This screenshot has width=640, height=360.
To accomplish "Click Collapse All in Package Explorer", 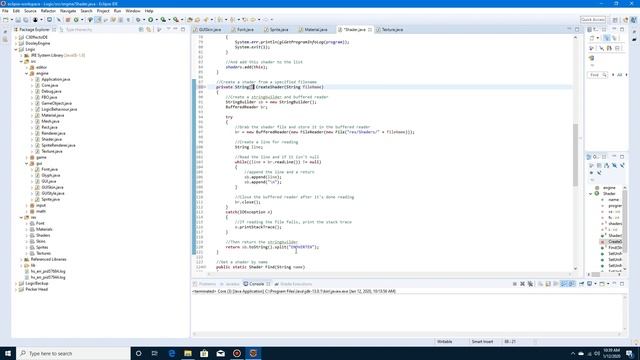I will point(141,29).
